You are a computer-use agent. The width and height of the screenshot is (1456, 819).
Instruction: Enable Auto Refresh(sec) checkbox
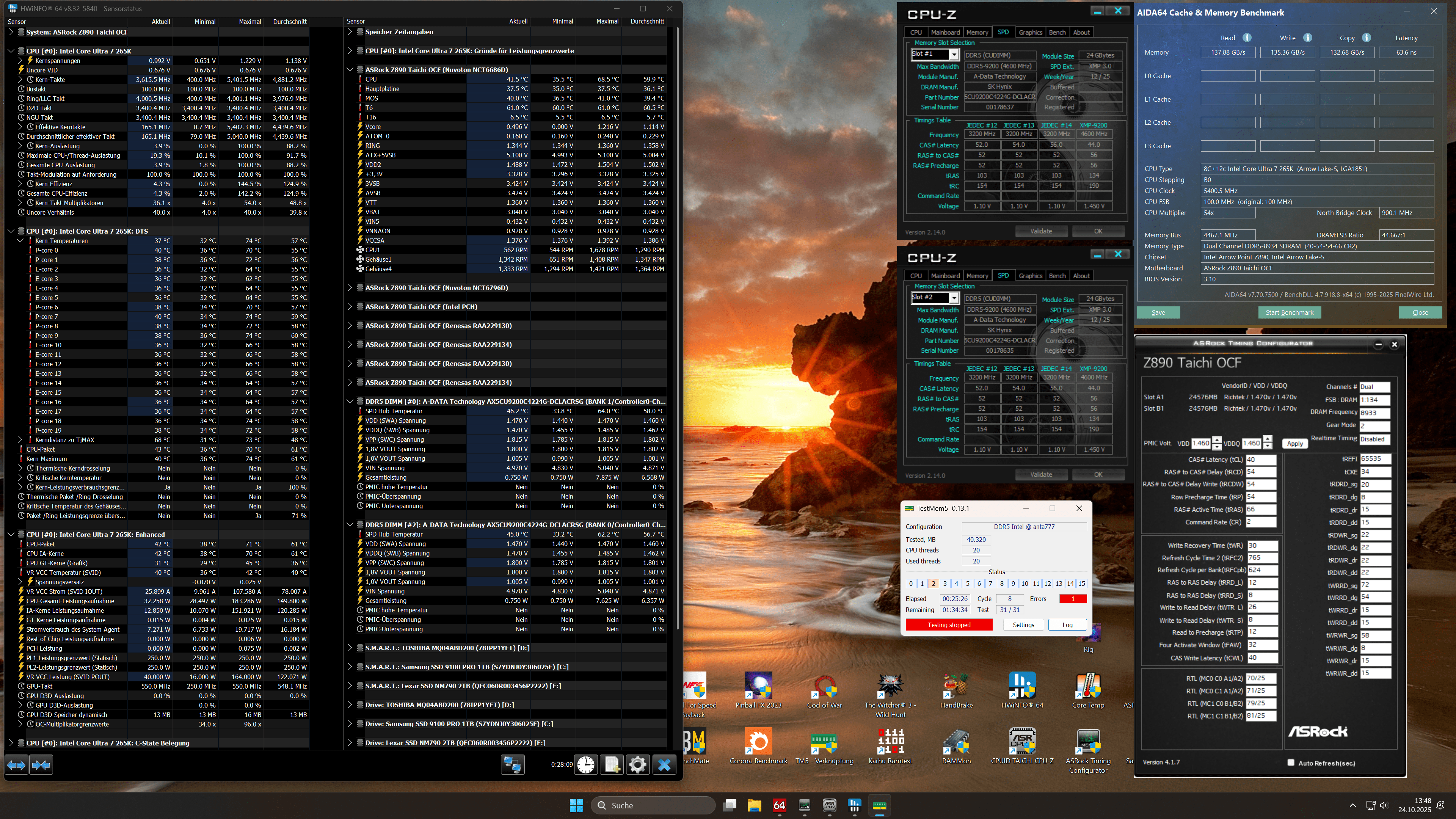1291,763
